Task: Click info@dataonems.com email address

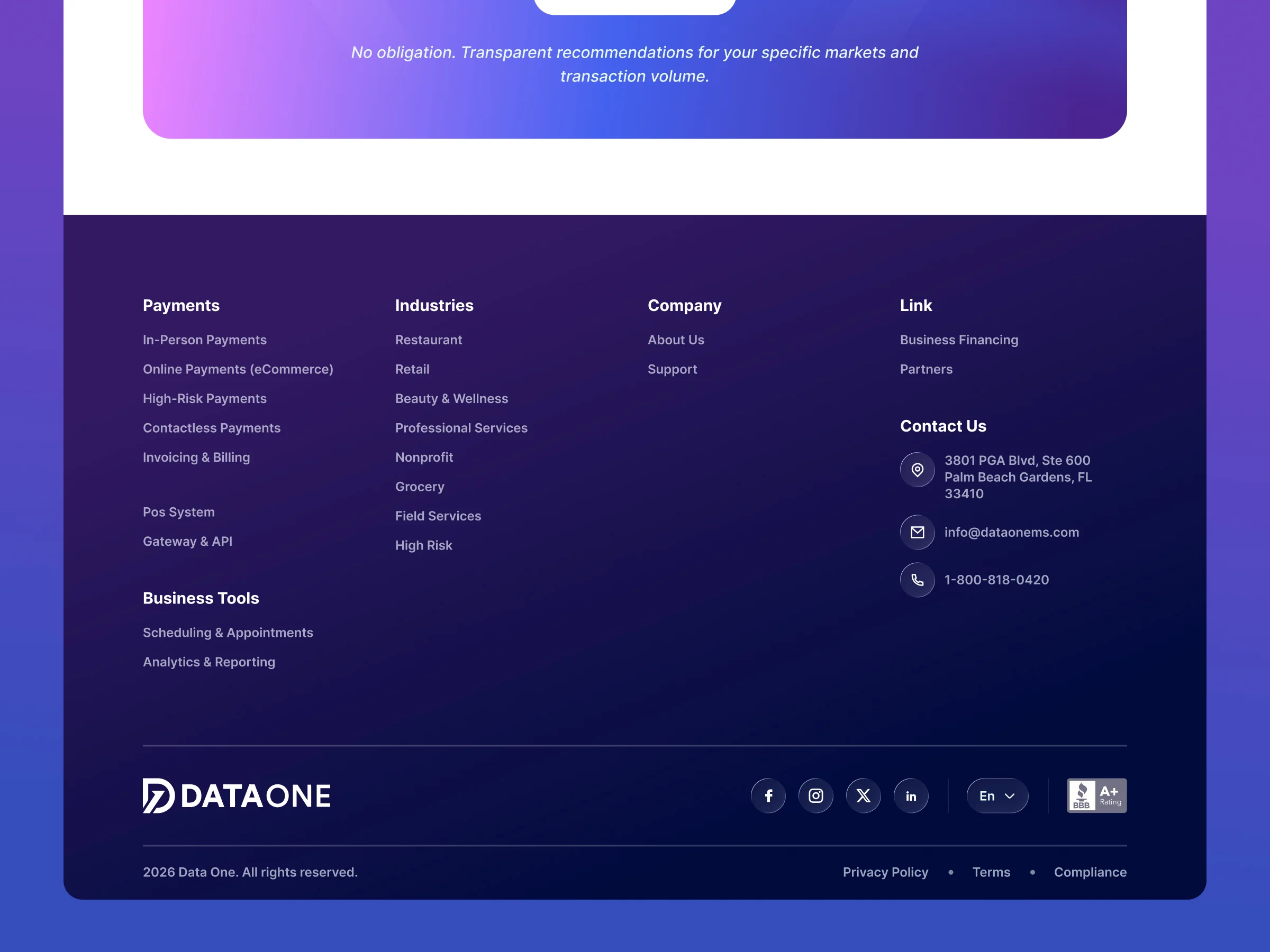Action: tap(1012, 532)
